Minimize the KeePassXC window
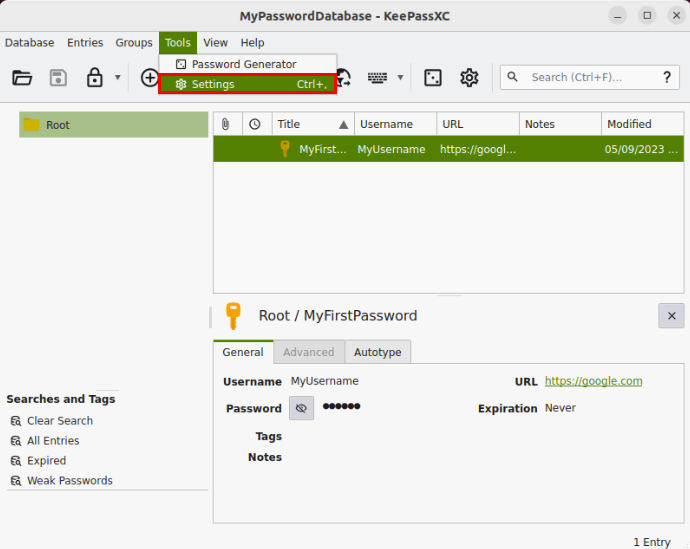This screenshot has height=549, width=690. pos(617,16)
